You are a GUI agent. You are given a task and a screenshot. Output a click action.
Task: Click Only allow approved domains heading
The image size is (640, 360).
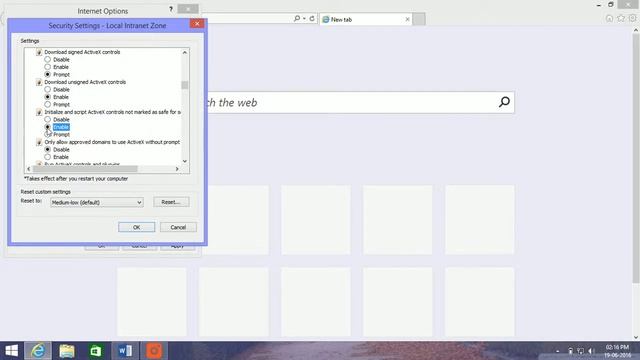click(112, 142)
